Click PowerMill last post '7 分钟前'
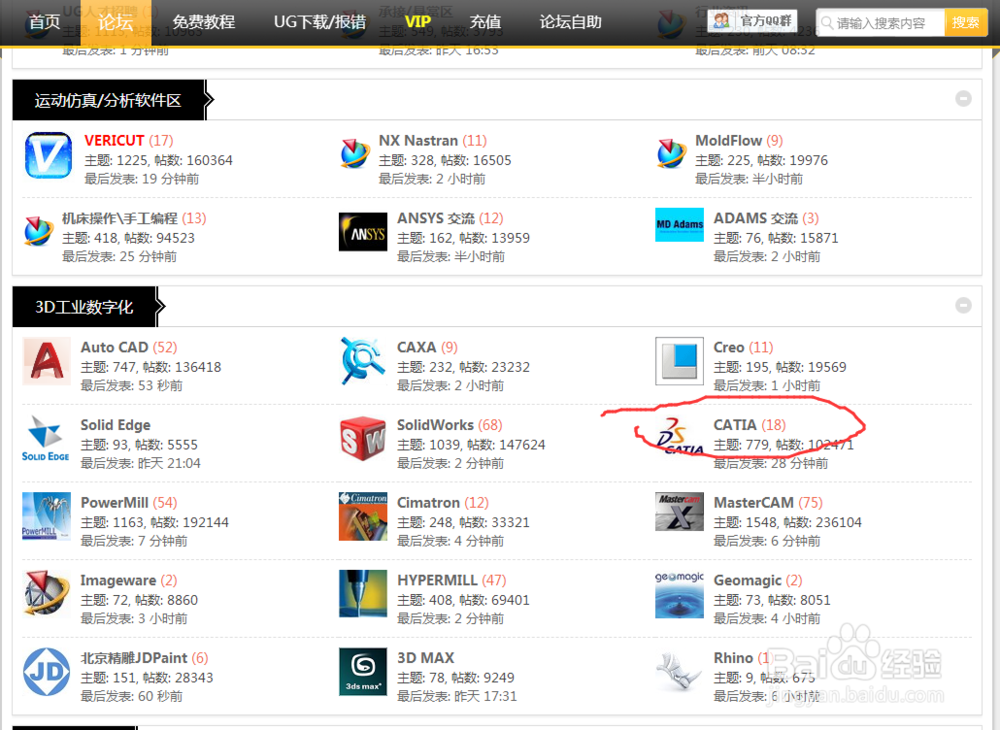This screenshot has height=730, width=1000. pyautogui.click(x=163, y=541)
